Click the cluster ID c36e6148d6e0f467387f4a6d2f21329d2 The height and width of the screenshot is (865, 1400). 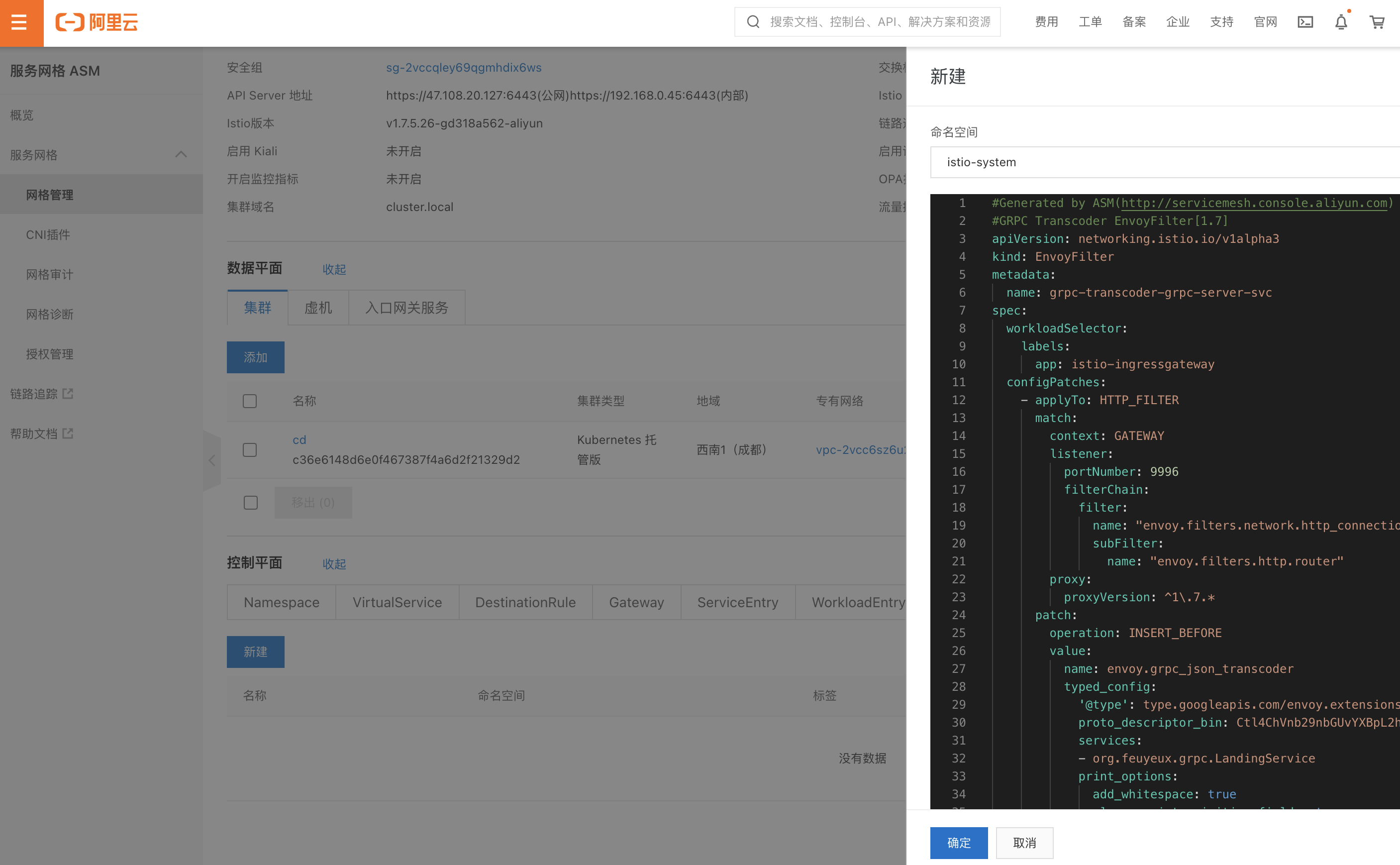(406, 459)
